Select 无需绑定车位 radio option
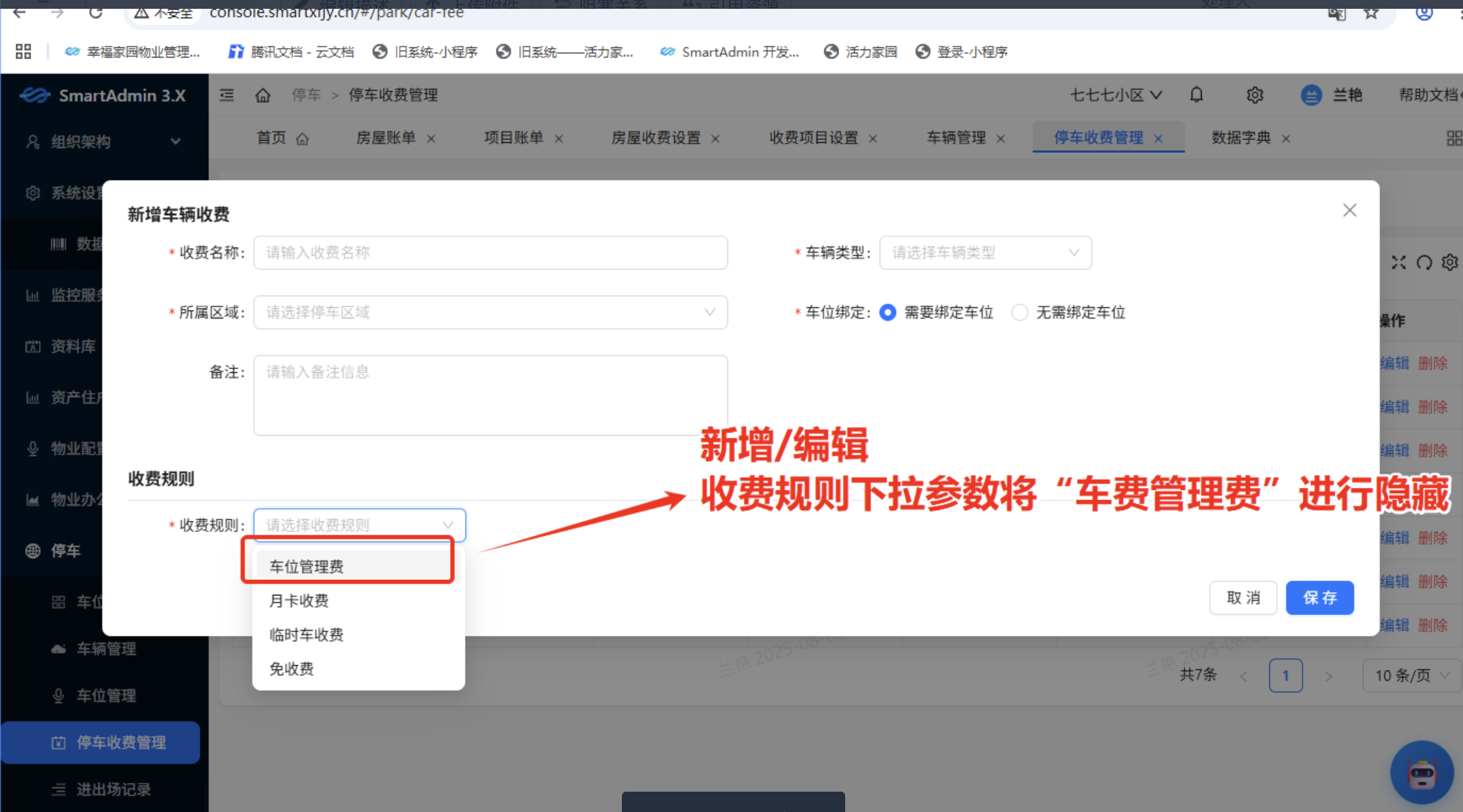Screen dimensions: 1463x812 click(x=1020, y=313)
